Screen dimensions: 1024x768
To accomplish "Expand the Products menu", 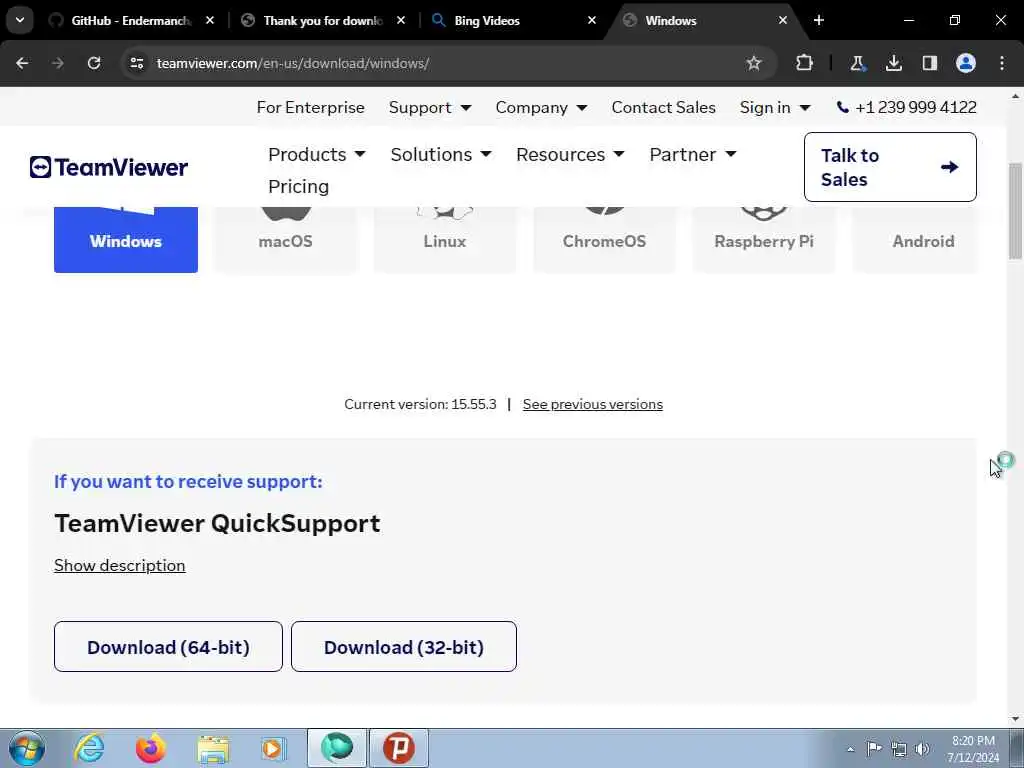I will (x=317, y=155).
